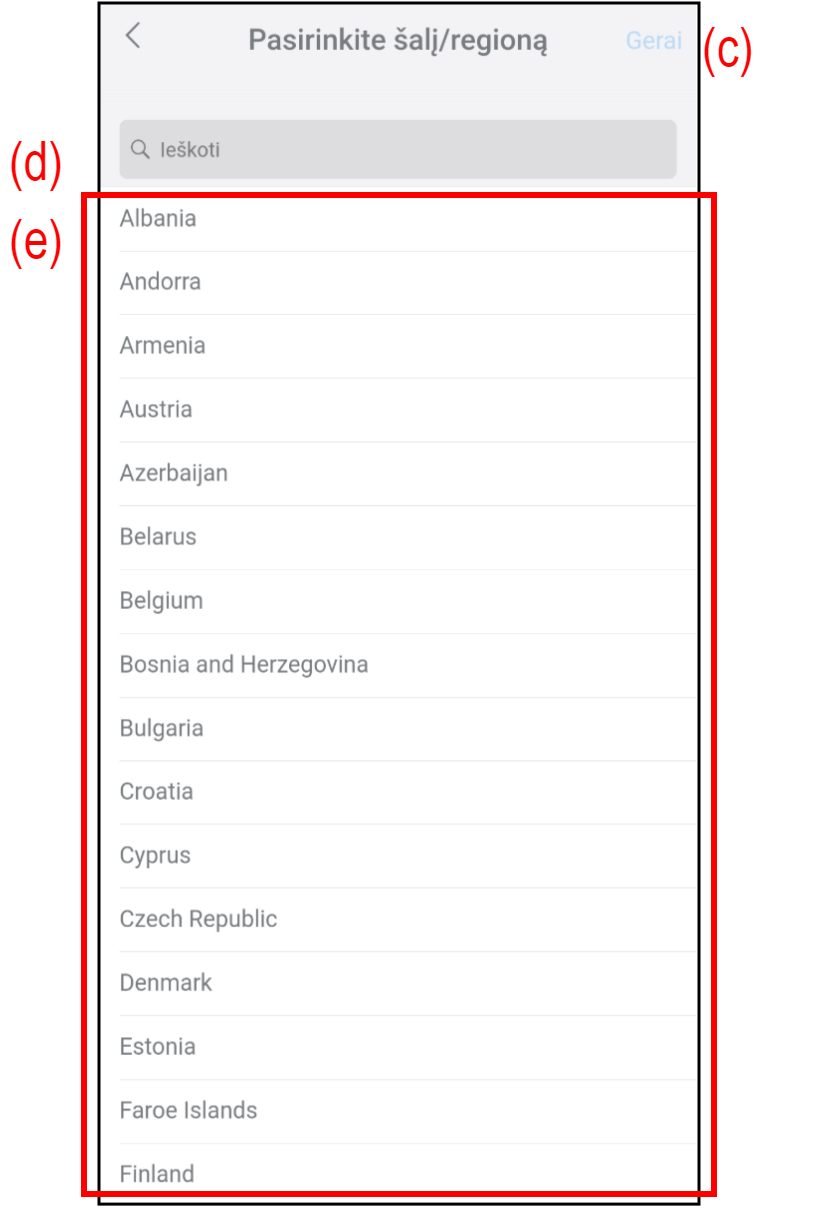Pick Faroe Islands entry

pyautogui.click(x=188, y=1110)
